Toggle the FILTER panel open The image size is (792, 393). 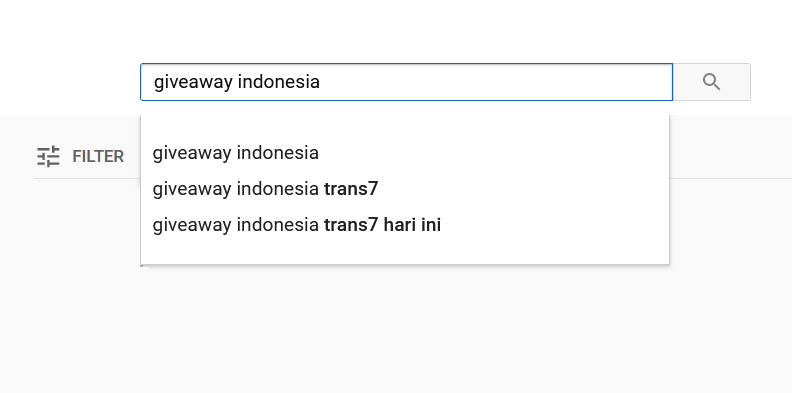[80, 157]
